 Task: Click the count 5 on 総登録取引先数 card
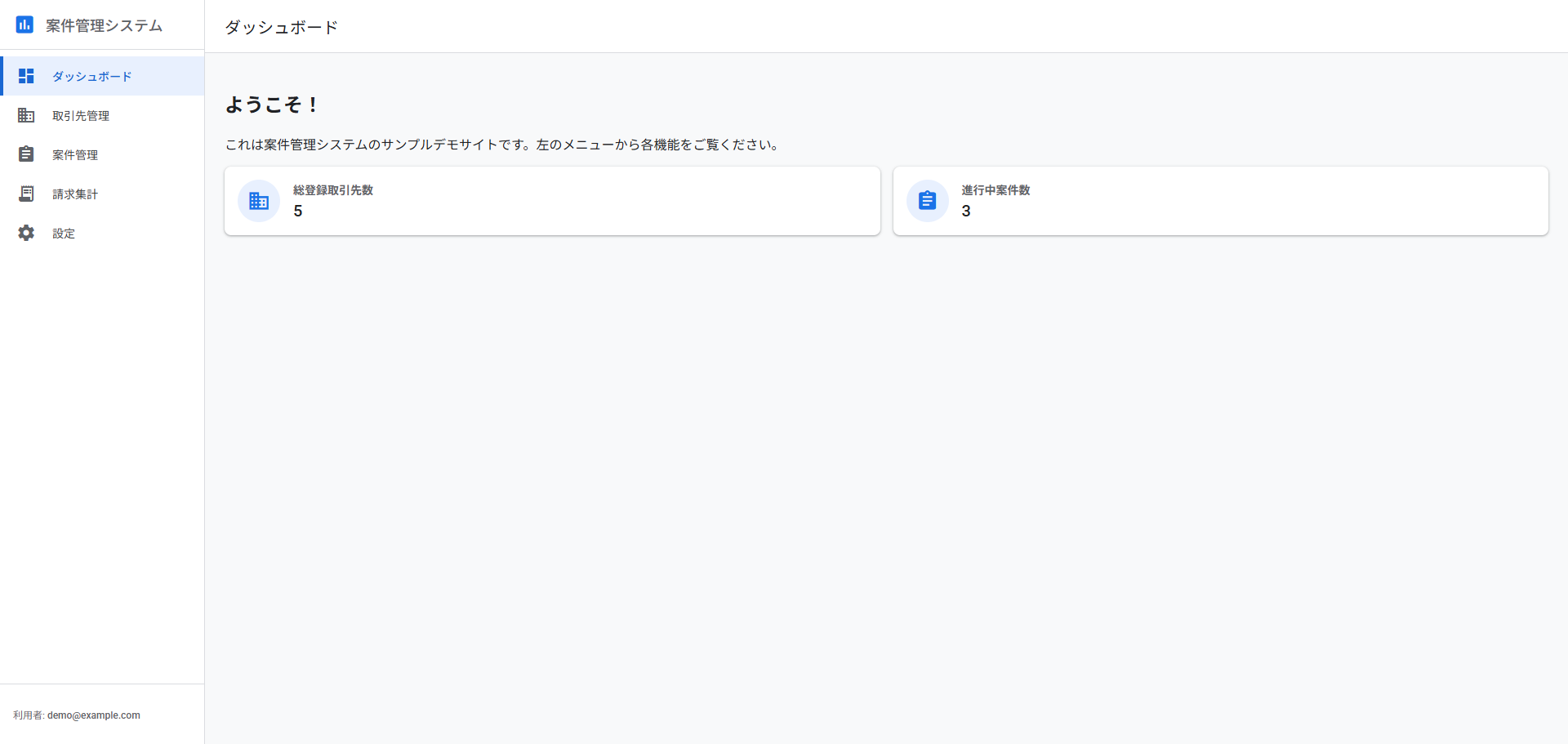(297, 211)
